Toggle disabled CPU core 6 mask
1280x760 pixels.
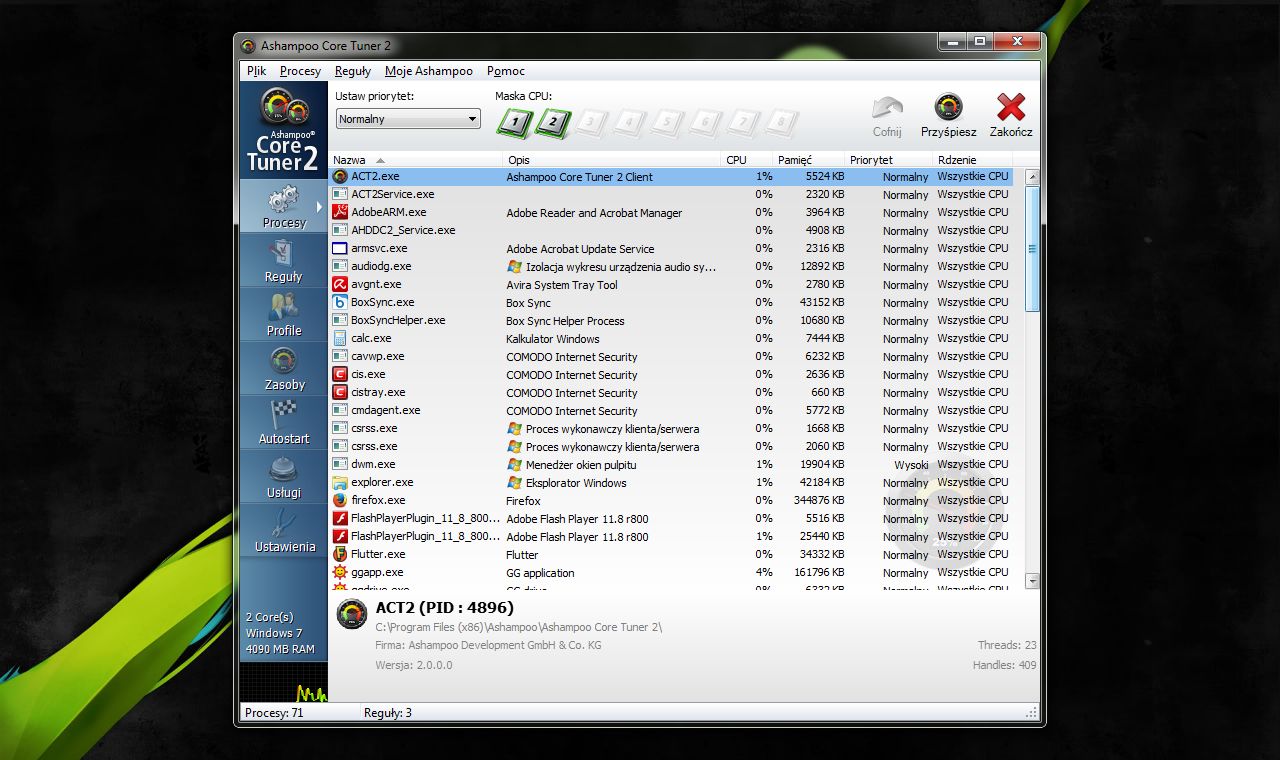pyautogui.click(x=704, y=123)
